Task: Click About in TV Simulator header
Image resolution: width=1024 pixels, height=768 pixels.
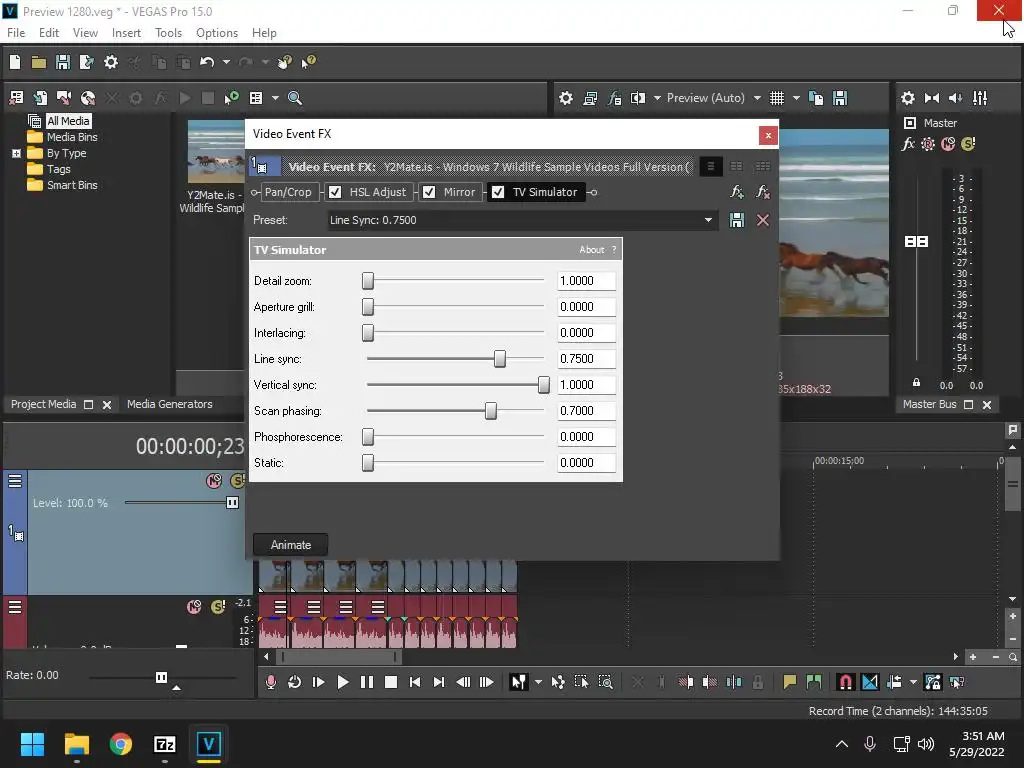Action: pos(592,249)
